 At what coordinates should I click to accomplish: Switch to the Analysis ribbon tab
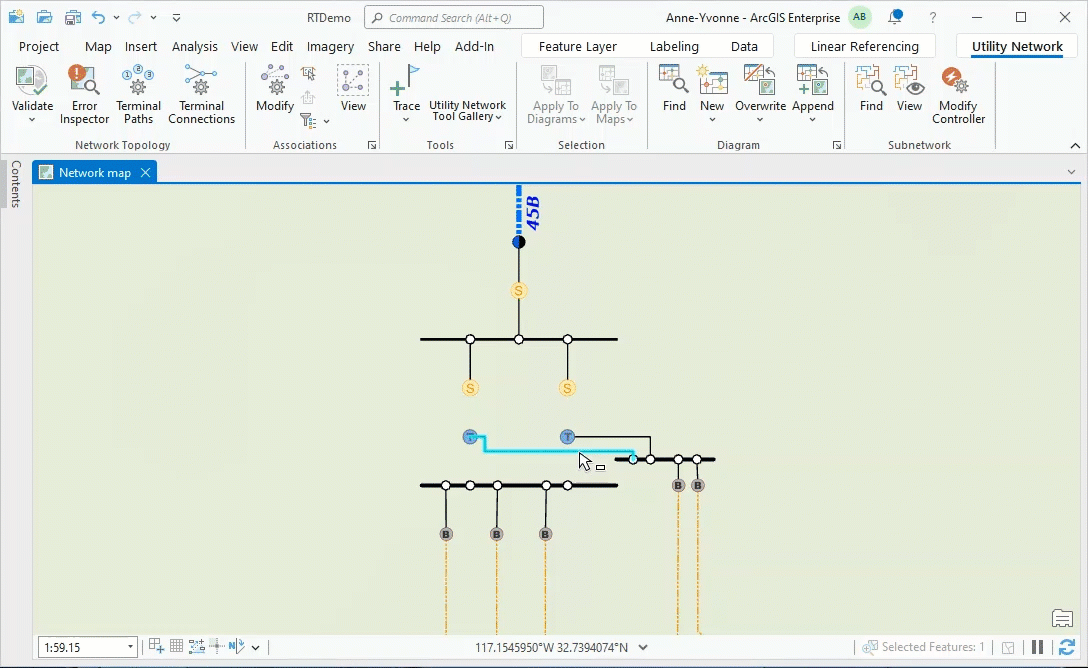[x=194, y=46]
